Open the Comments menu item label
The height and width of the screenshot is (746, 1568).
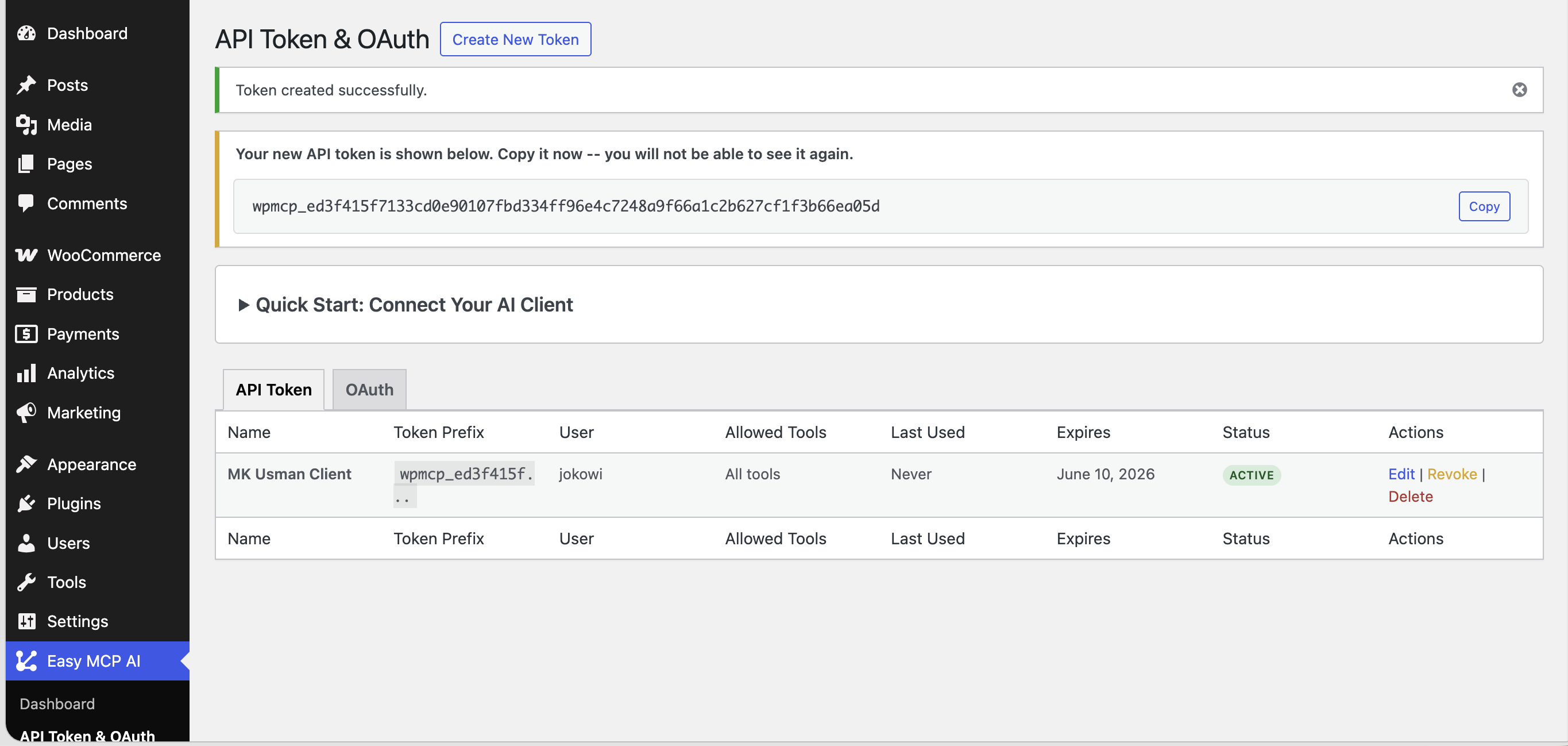coord(87,203)
